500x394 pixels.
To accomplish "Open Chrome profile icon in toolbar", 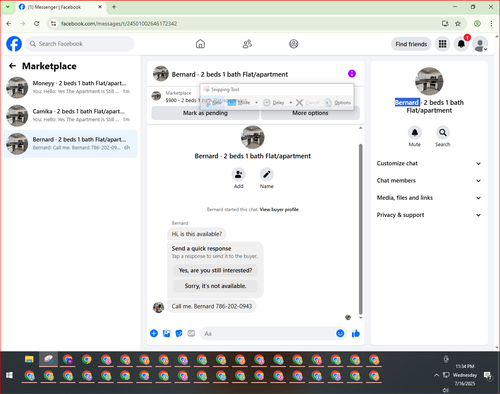I will coord(477,24).
